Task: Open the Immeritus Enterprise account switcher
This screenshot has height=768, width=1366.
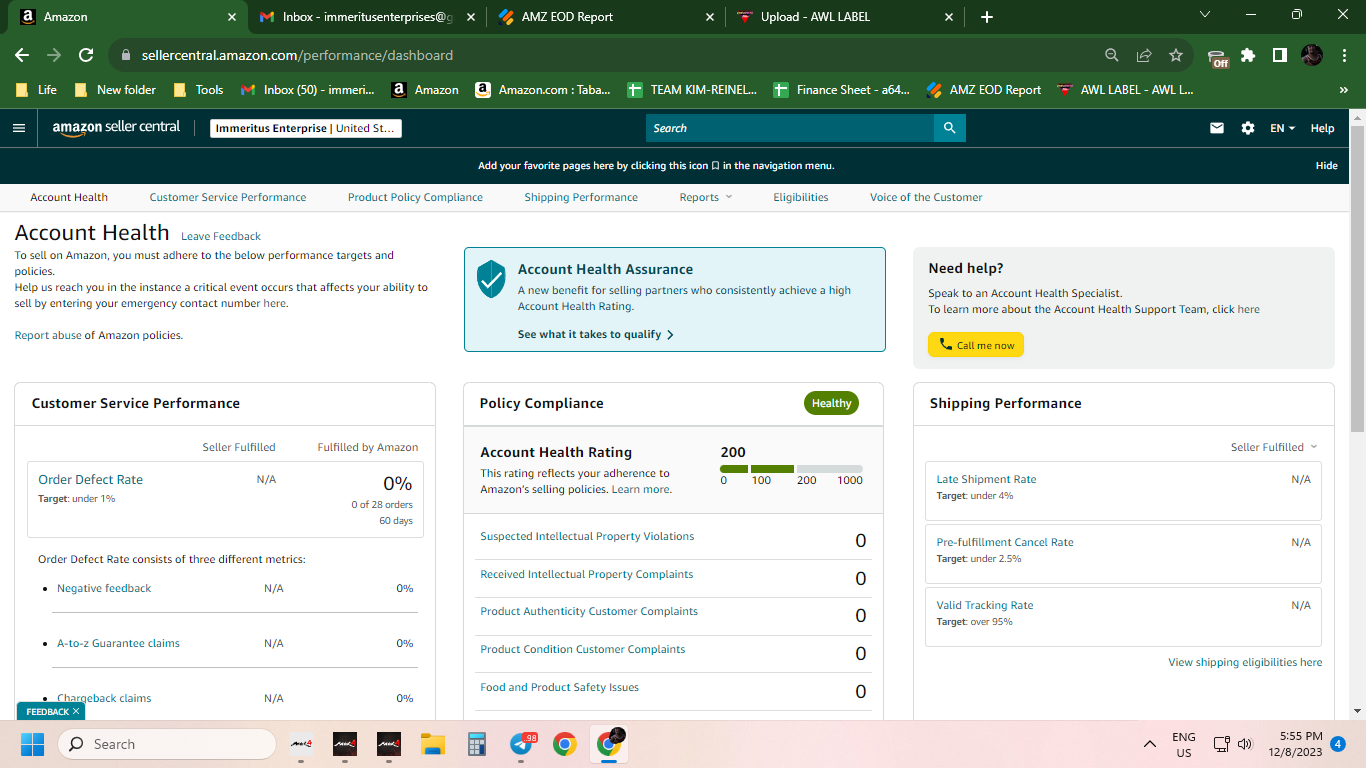Action: 306,128
